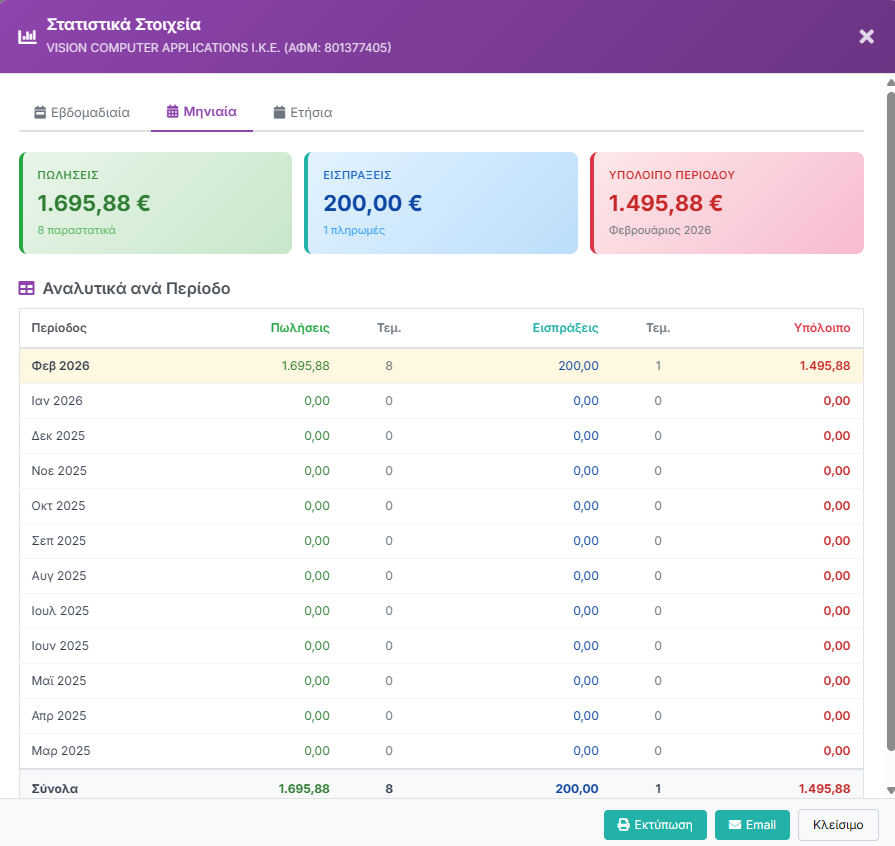This screenshot has width=895, height=846.
Task: Select the Ιαν 2026 table row
Action: click(441, 401)
